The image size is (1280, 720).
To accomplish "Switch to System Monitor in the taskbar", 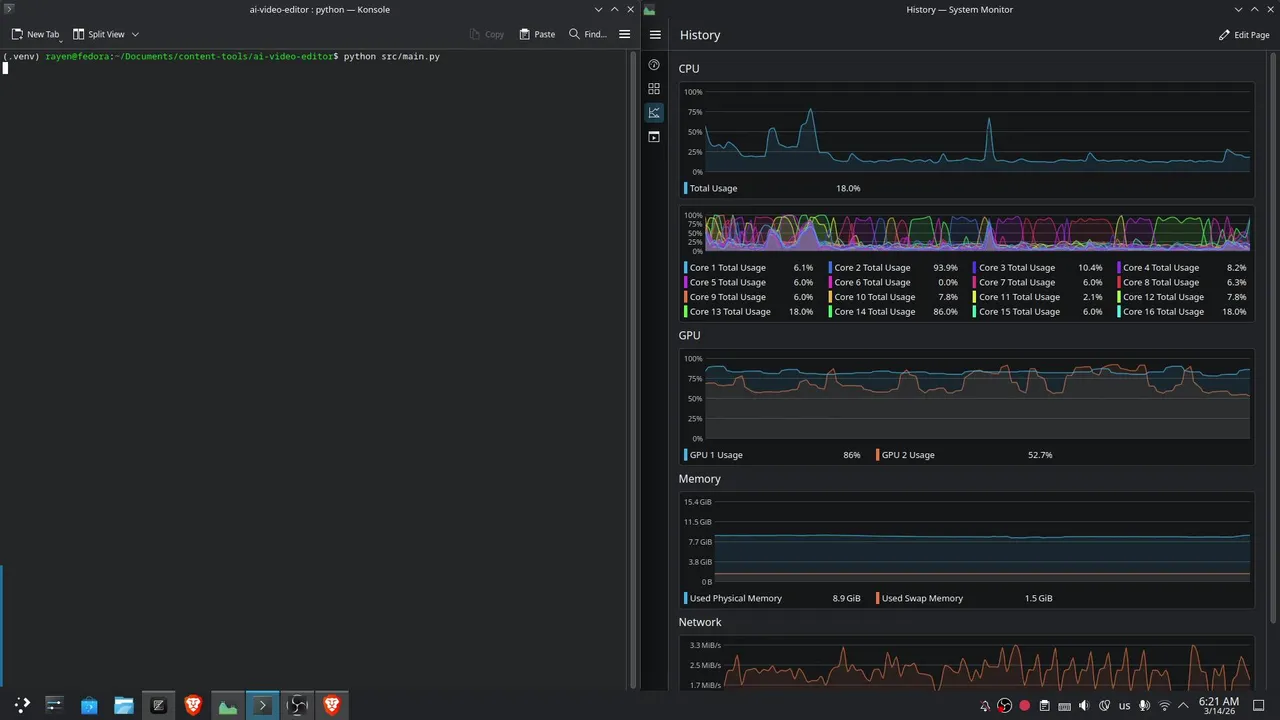I will click(x=228, y=705).
